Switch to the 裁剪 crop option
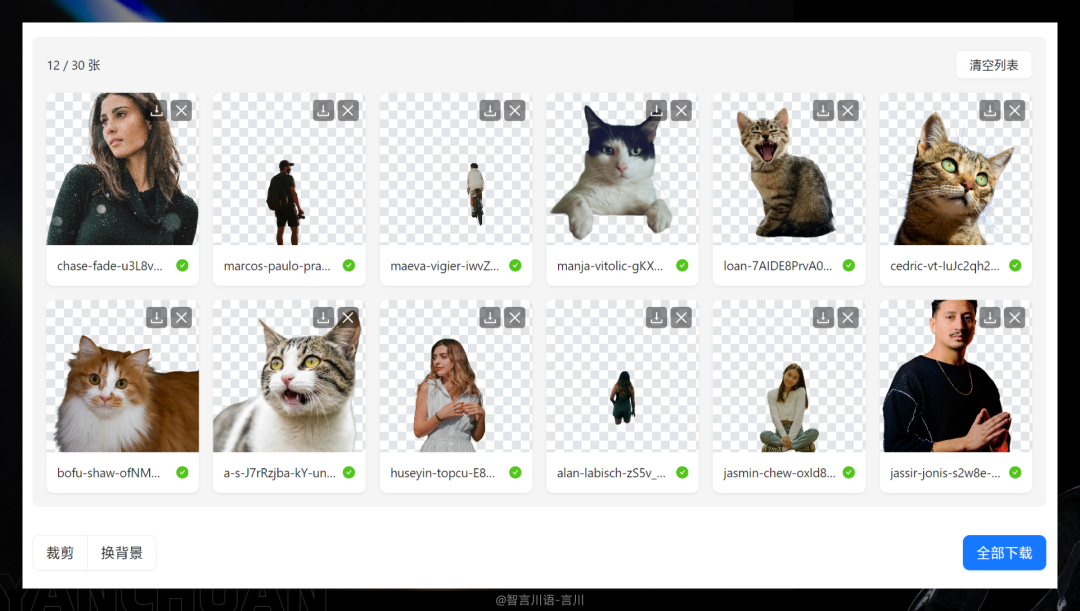Image resolution: width=1080 pixels, height=611 pixels. click(60, 553)
